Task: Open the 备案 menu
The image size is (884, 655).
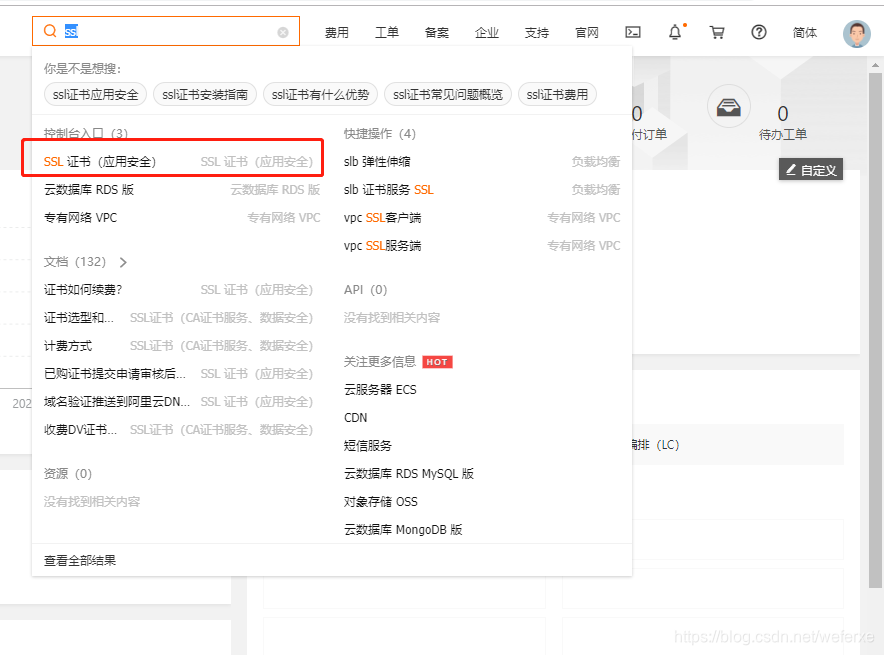Action: point(437,33)
